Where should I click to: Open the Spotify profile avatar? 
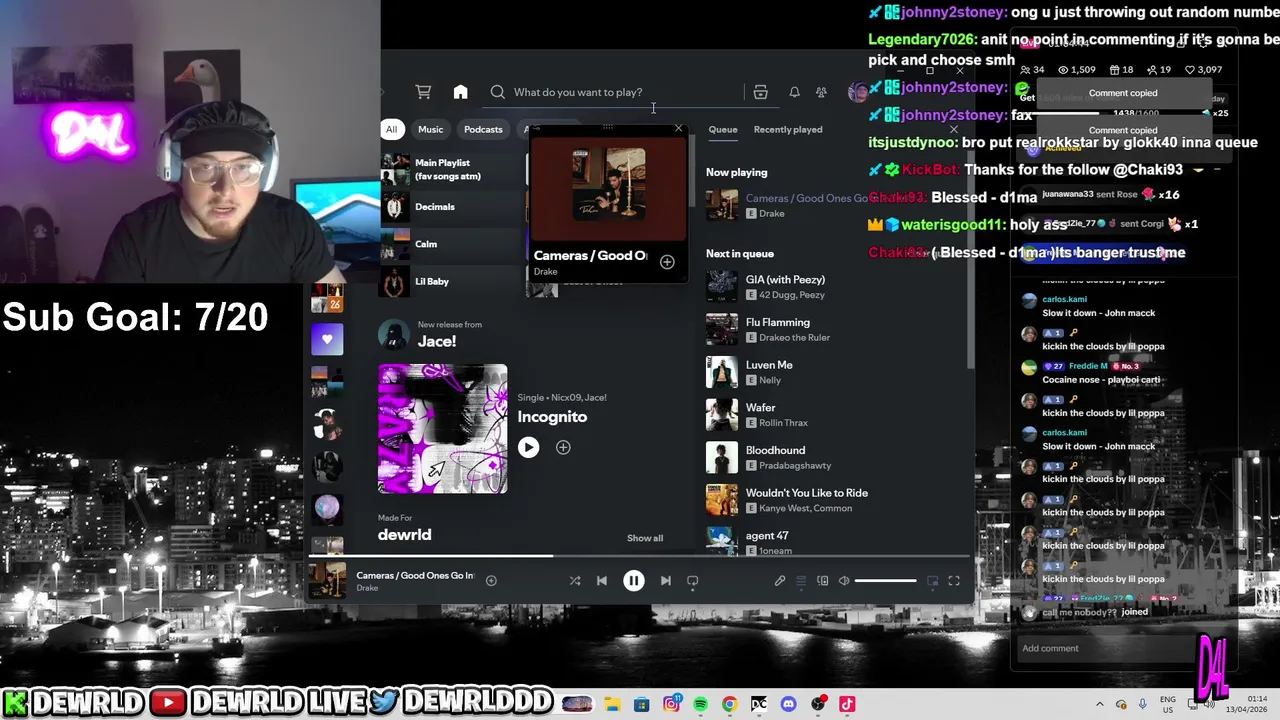(857, 92)
